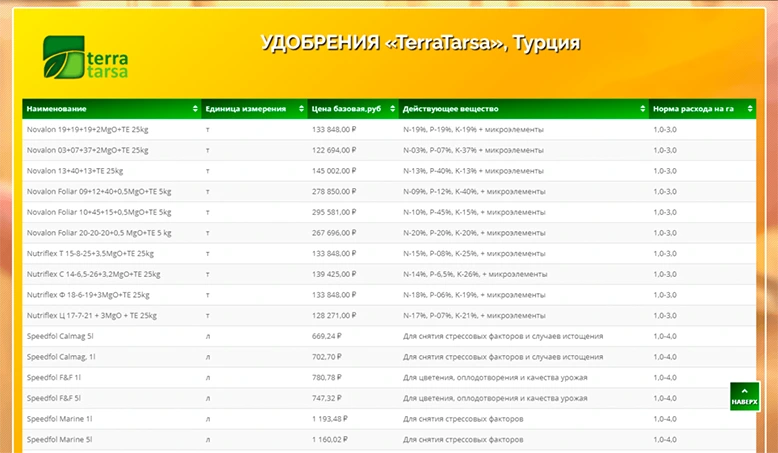Click price 295 581,00 ₽
This screenshot has width=778, height=453.
point(334,212)
